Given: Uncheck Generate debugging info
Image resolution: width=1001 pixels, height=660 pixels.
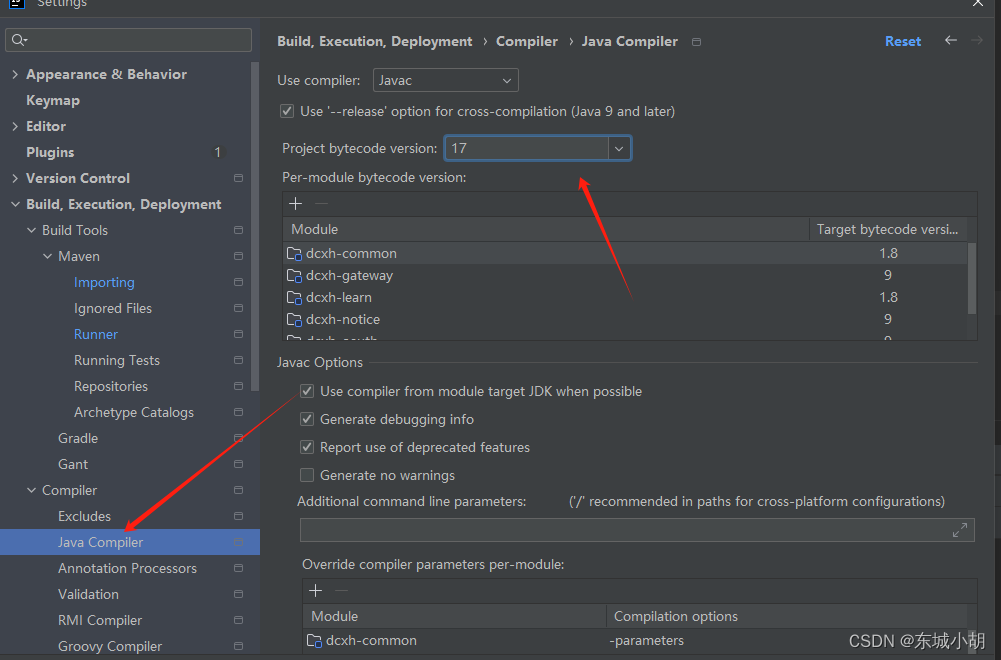Looking at the screenshot, I should (307, 419).
